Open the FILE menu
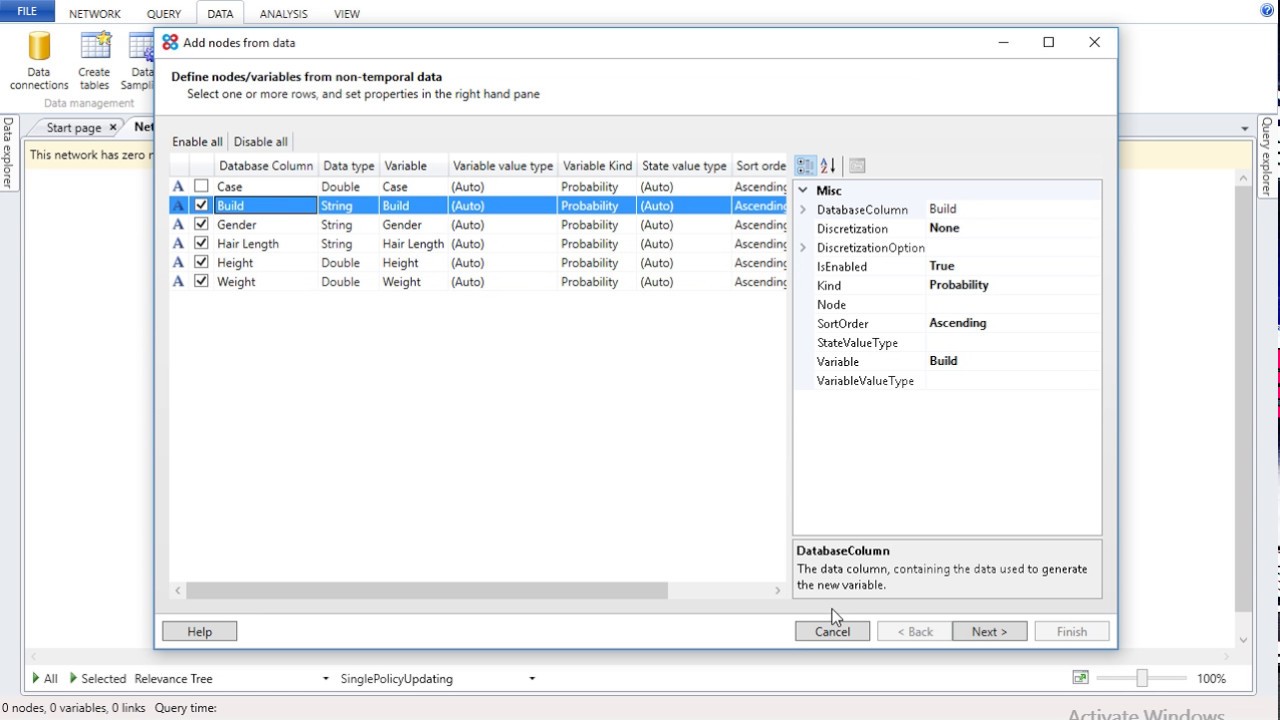 click(27, 12)
